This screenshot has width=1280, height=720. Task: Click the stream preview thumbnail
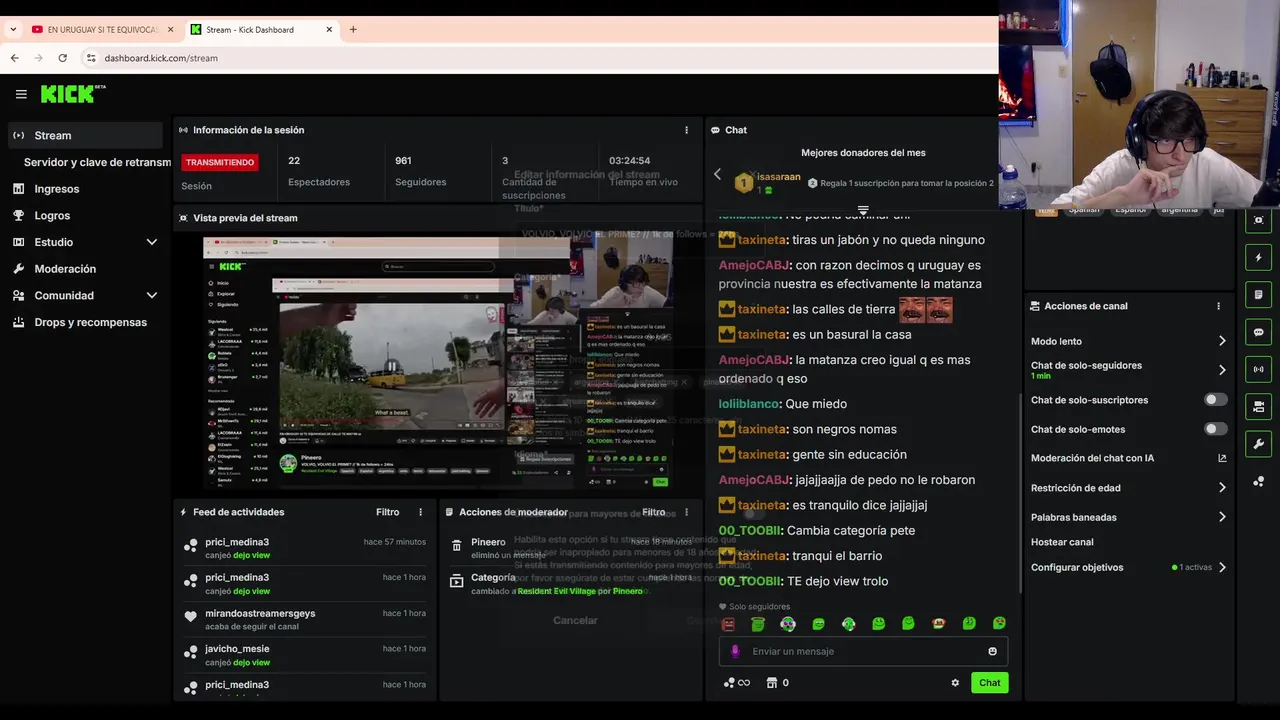point(438,363)
